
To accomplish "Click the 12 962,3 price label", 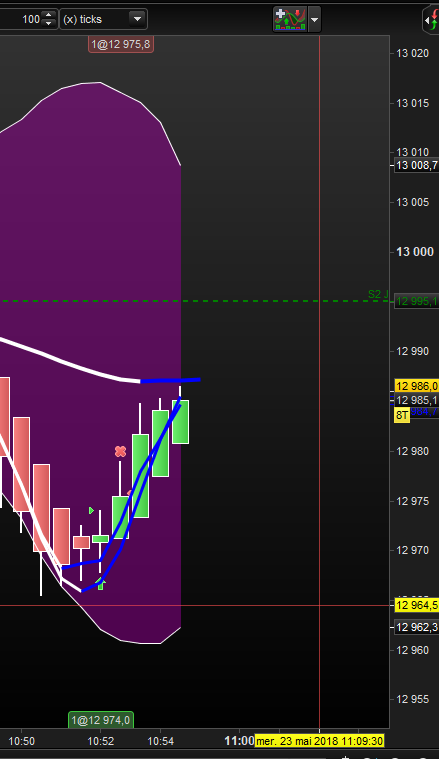I will coord(417,627).
